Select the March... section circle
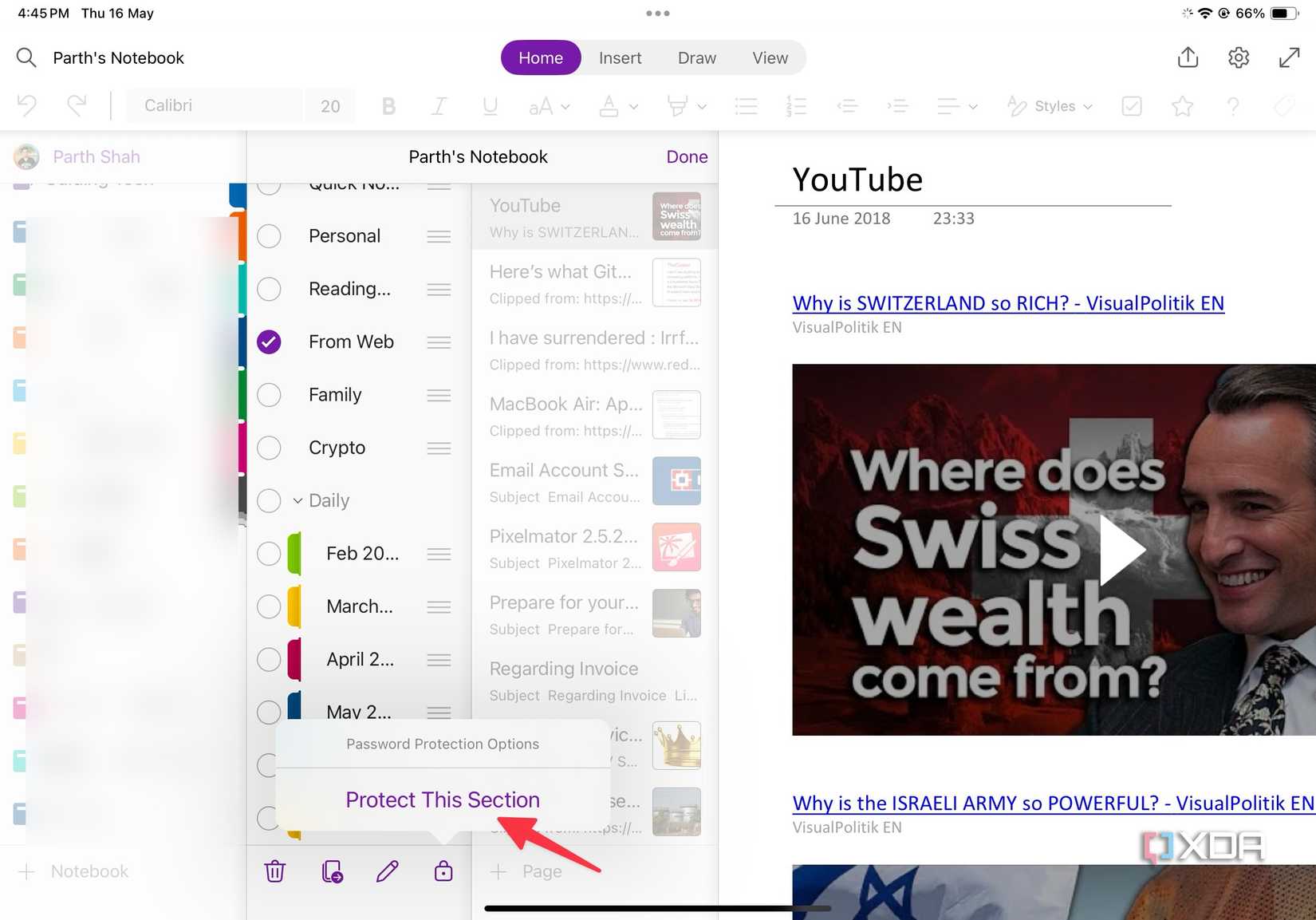Viewport: 1316px width, 920px height. pyautogui.click(x=269, y=606)
